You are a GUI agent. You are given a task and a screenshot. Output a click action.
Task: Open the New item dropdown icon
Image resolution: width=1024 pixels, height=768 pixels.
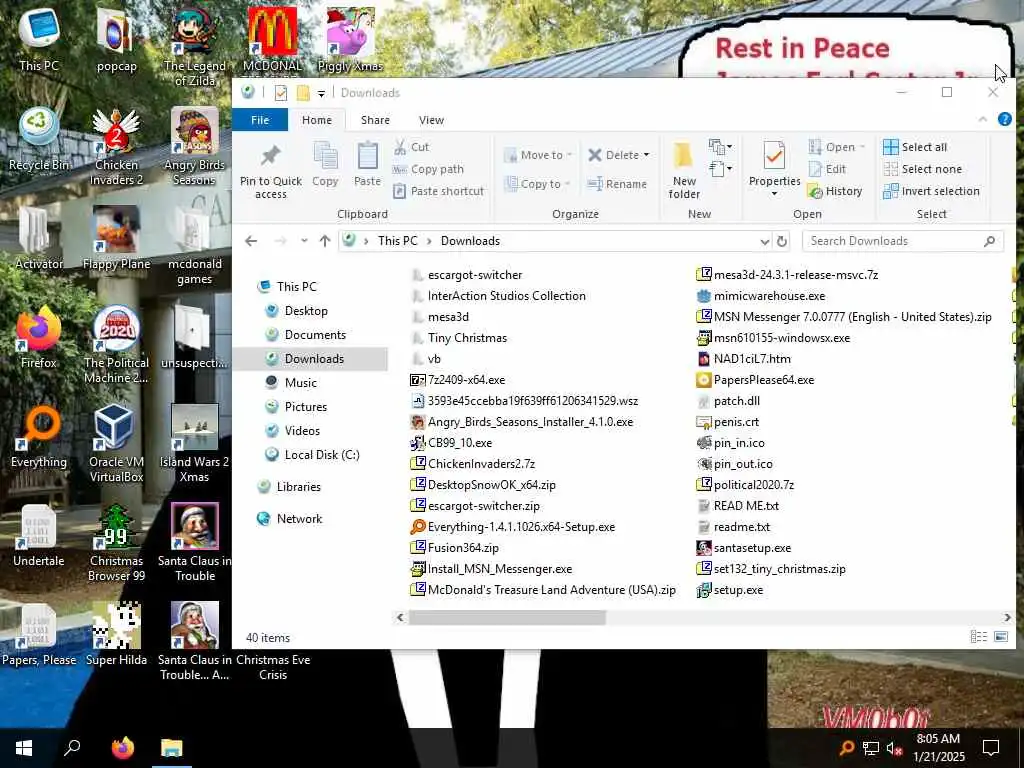click(720, 147)
